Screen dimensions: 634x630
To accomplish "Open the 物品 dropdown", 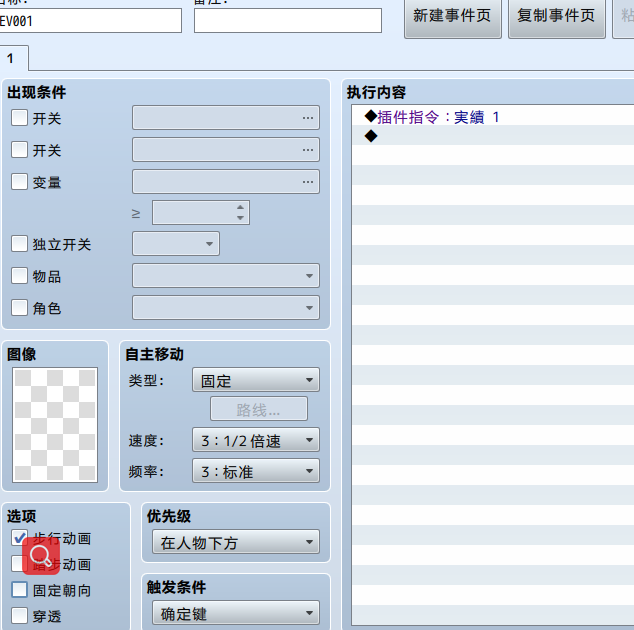I will pos(226,276).
